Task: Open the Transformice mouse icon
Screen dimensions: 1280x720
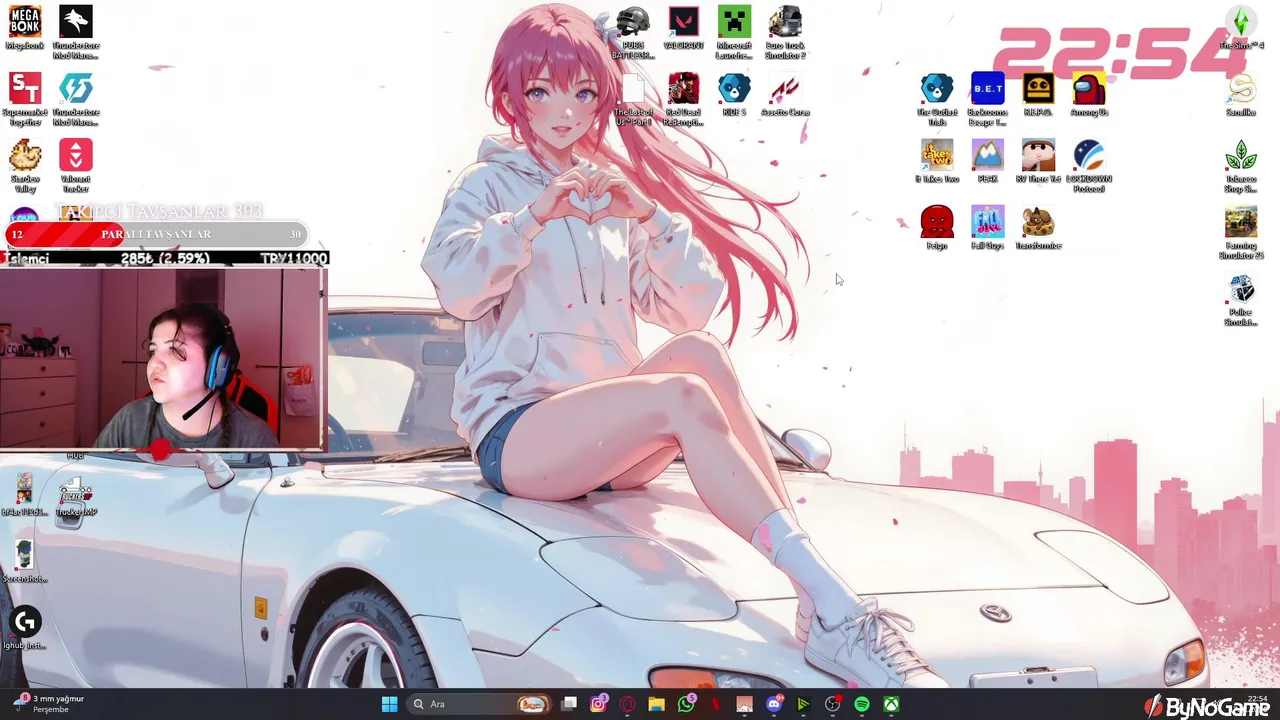Action: [x=1038, y=228]
